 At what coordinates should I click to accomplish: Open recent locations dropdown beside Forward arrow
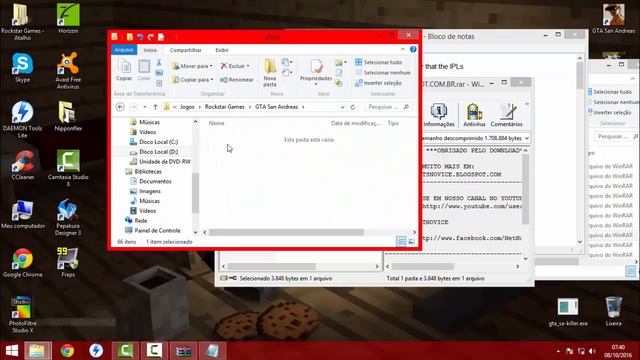tap(145, 107)
